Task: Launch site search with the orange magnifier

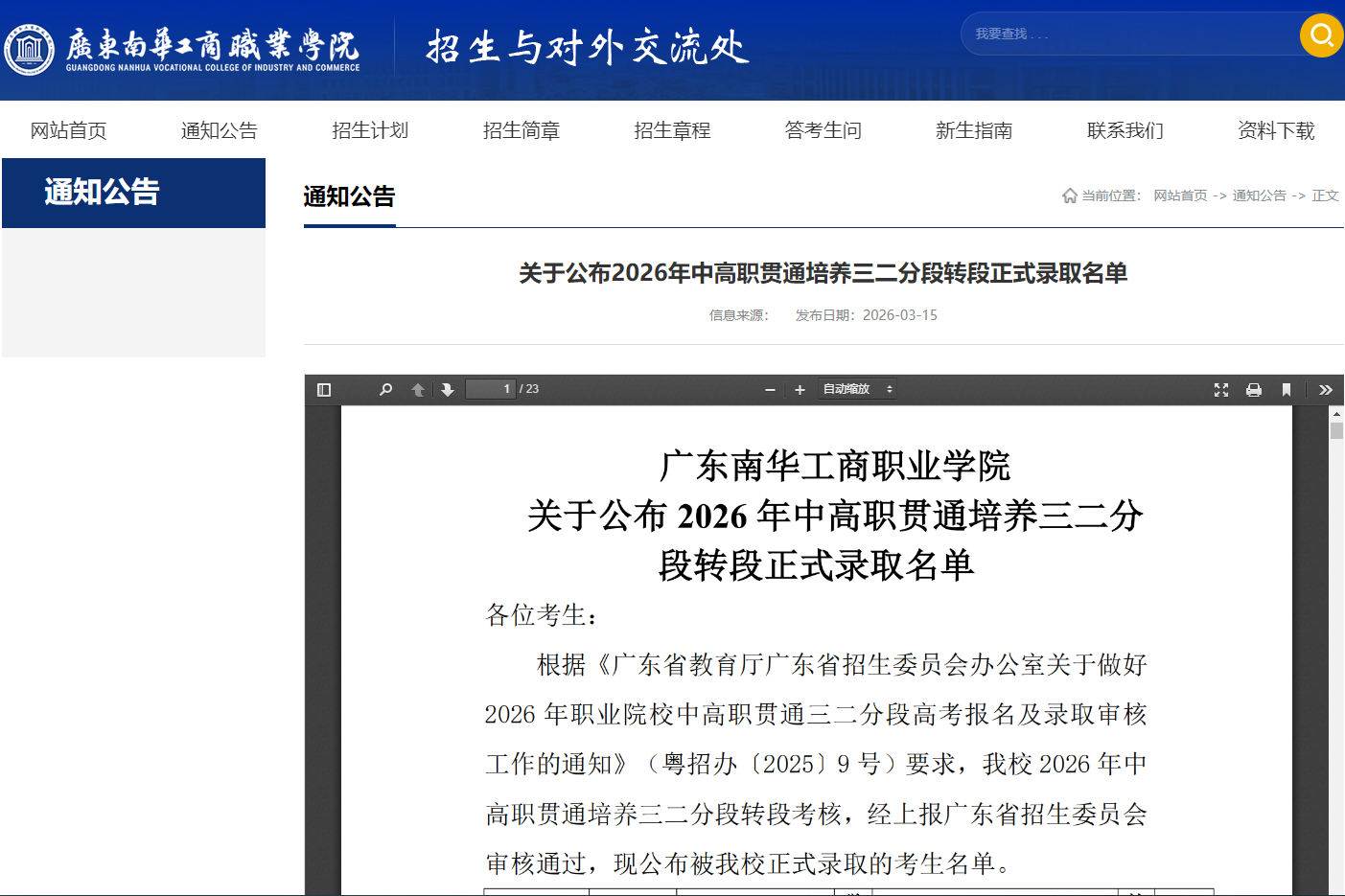Action: point(1320,34)
